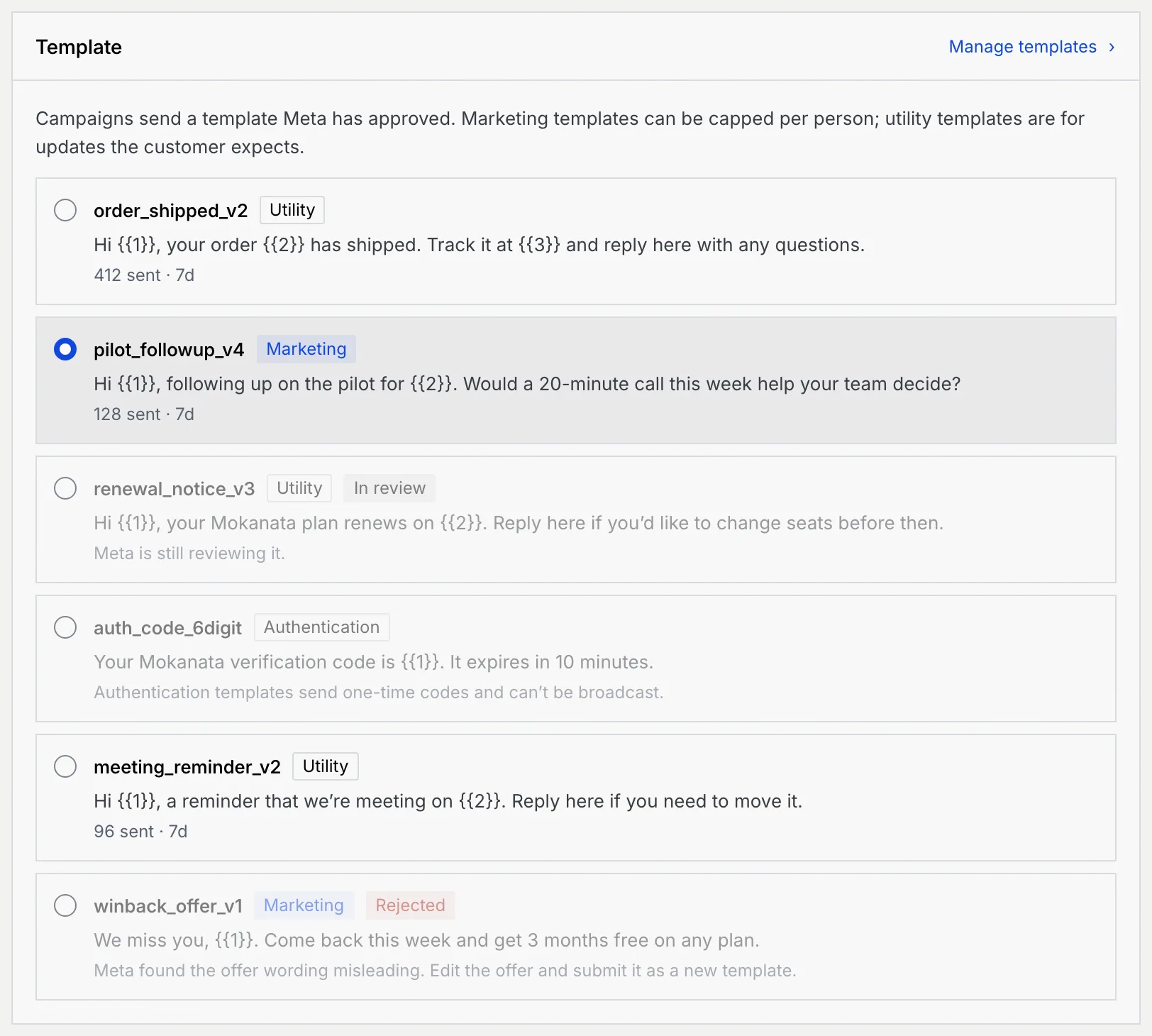1152x1036 pixels.
Task: Click the winback_offer_v1 template name
Action: [x=168, y=906]
